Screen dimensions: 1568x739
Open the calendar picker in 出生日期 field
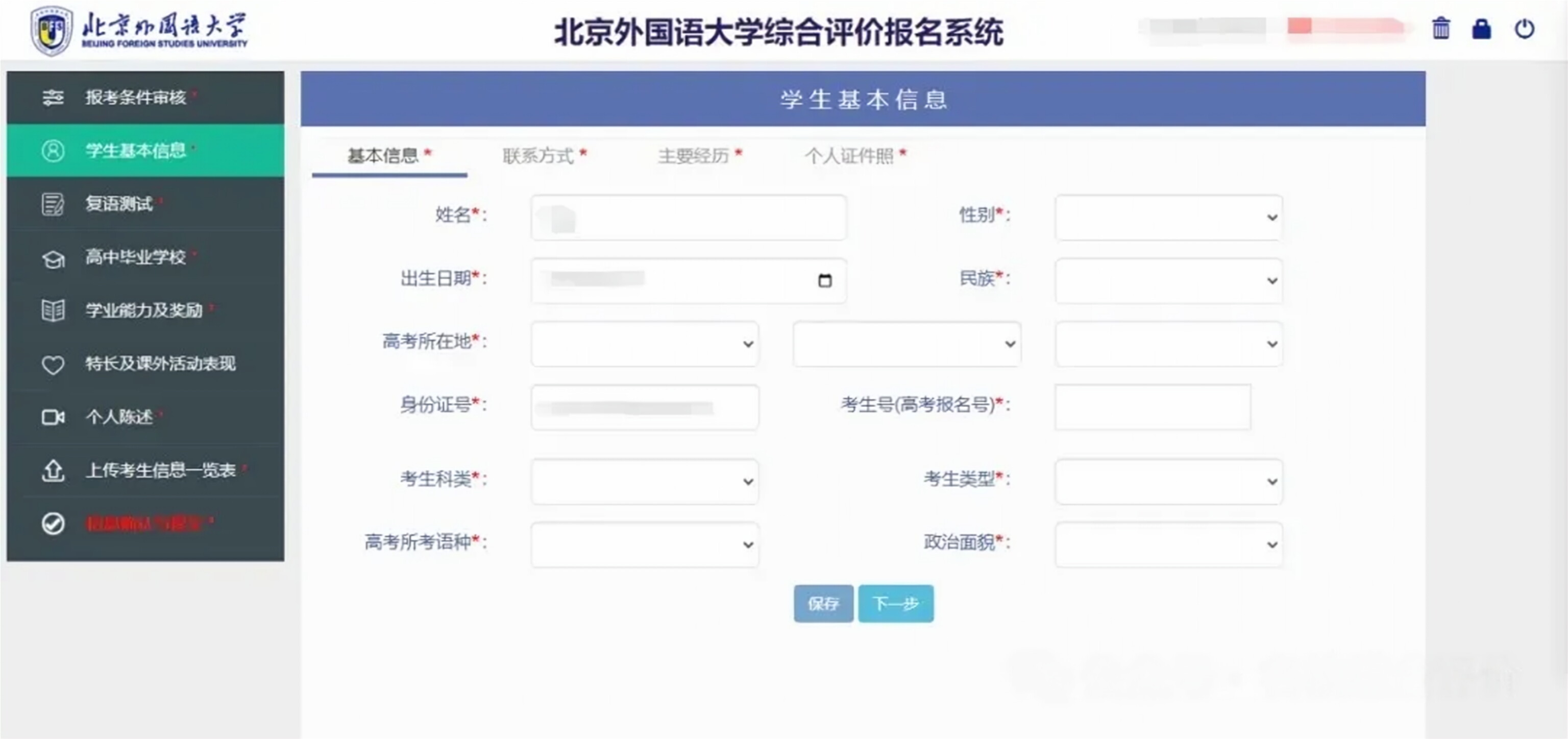(825, 280)
